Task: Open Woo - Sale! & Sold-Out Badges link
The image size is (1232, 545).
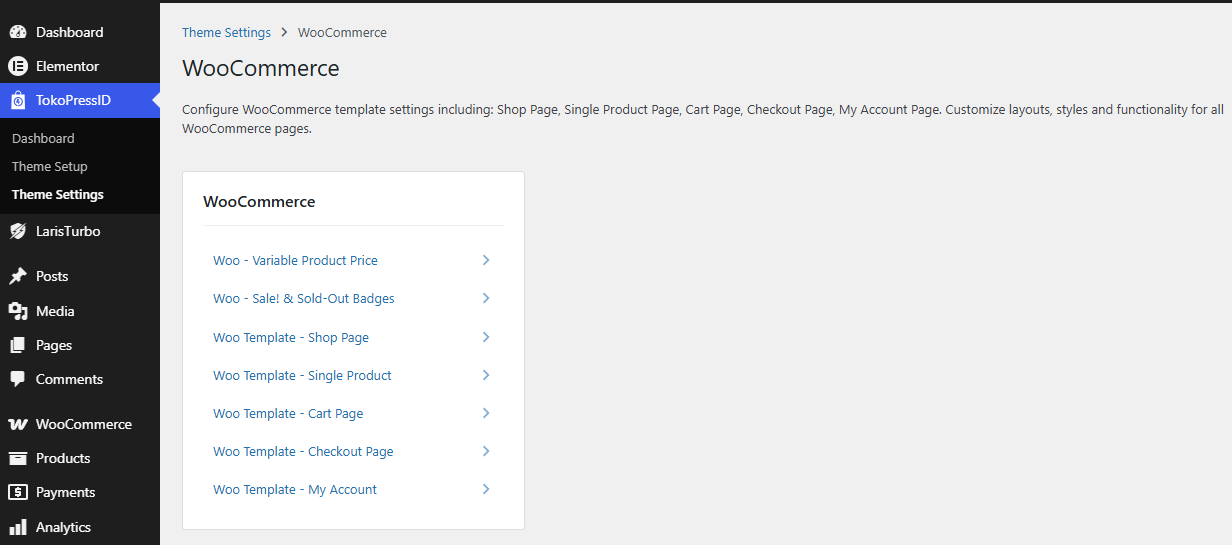Action: [x=304, y=298]
